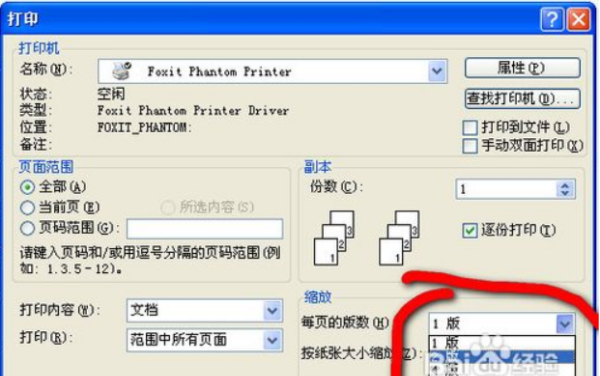This screenshot has width=600, height=376.
Task: Click the collated pages preview icon
Action: 334,238
